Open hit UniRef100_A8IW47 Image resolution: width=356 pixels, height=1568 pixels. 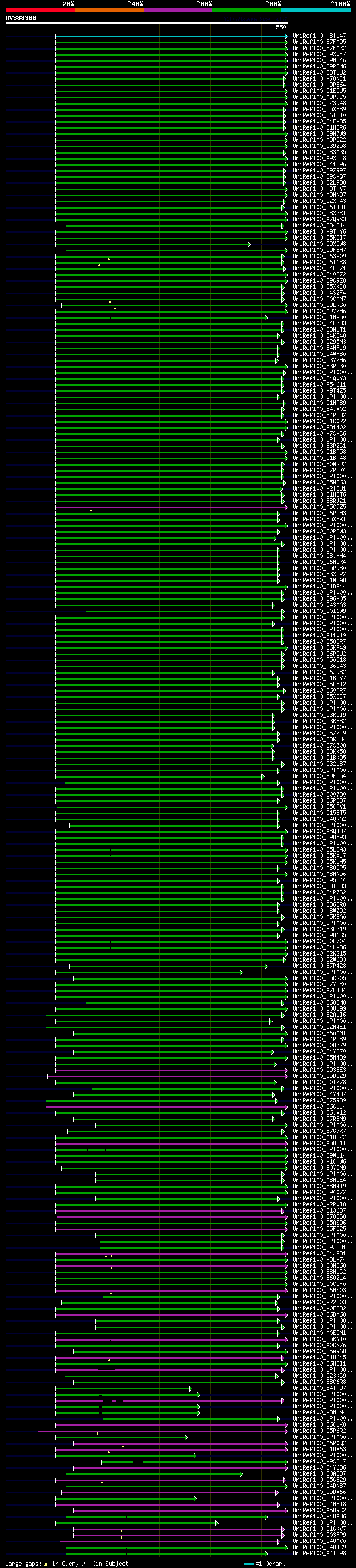pos(319,36)
